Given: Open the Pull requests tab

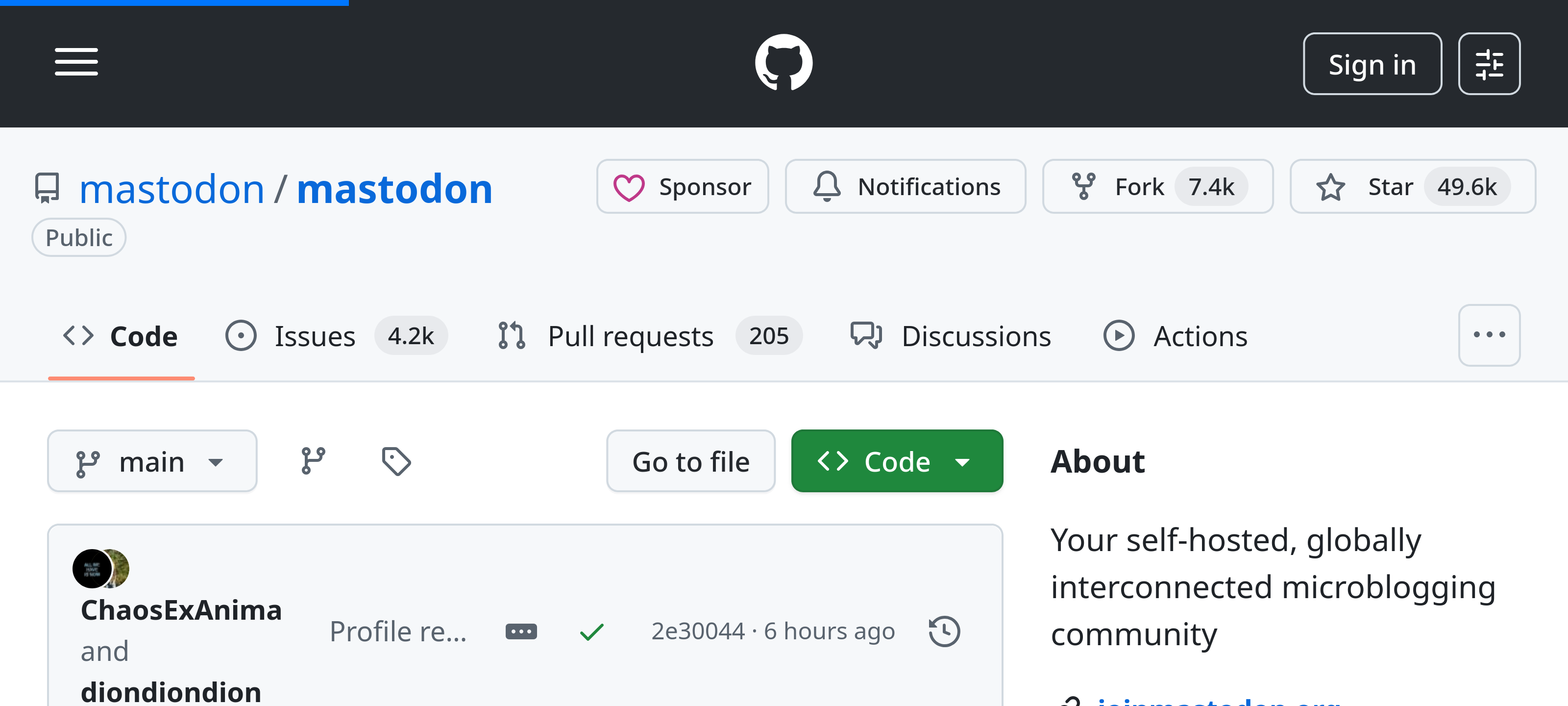Looking at the screenshot, I should (631, 335).
